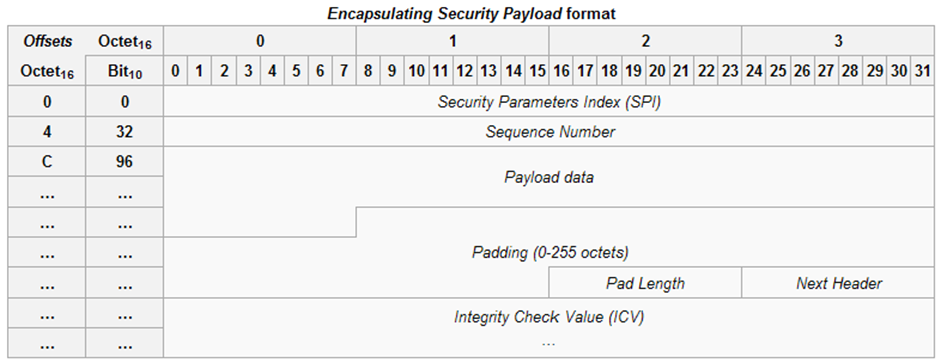Select the octet offset cell showing 4
This screenshot has width=941, height=363.
coord(46,131)
